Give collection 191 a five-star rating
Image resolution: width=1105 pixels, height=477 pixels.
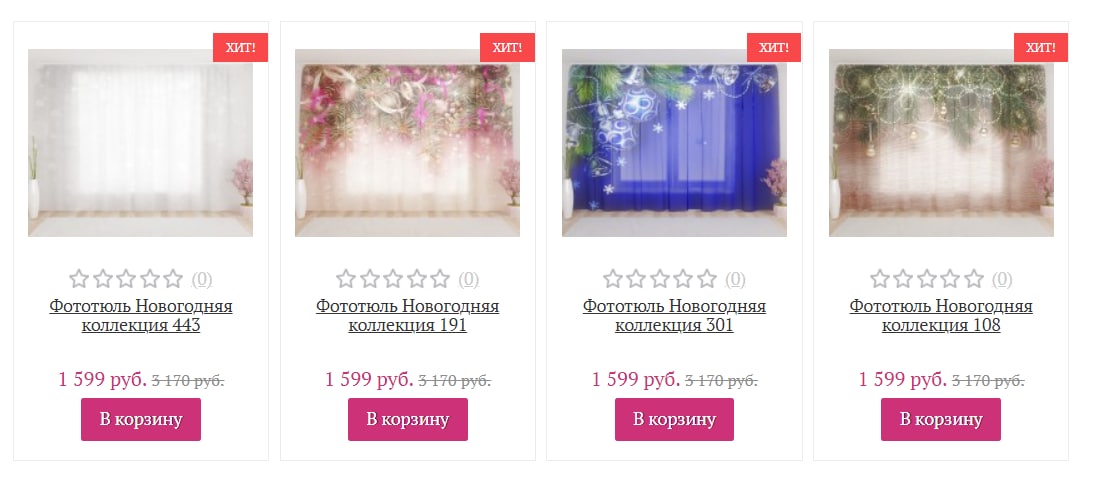(440, 279)
